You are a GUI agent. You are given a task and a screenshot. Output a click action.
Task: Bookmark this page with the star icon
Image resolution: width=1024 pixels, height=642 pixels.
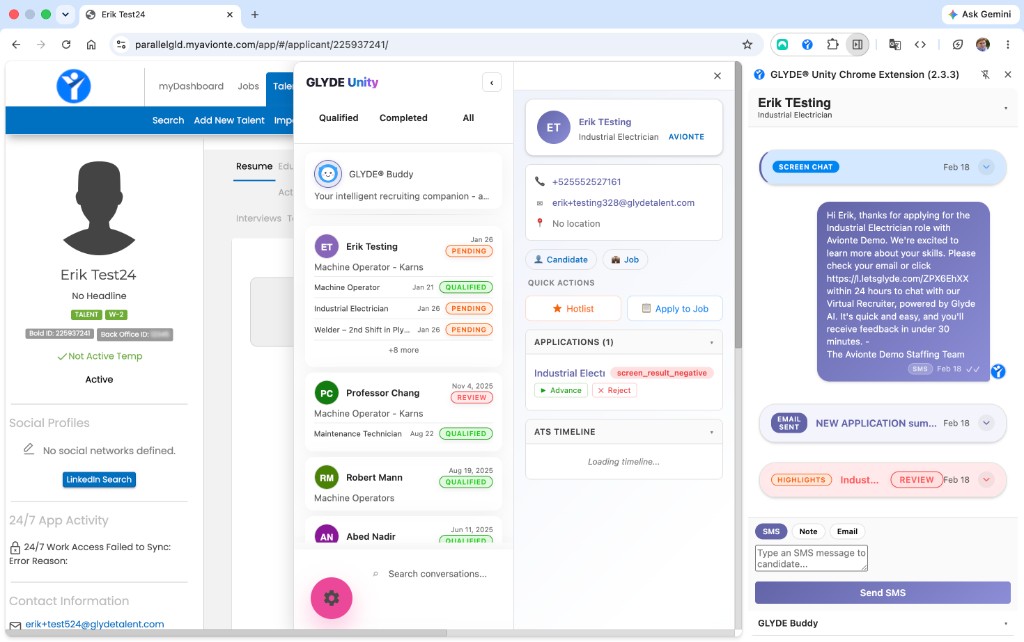pyautogui.click(x=747, y=44)
